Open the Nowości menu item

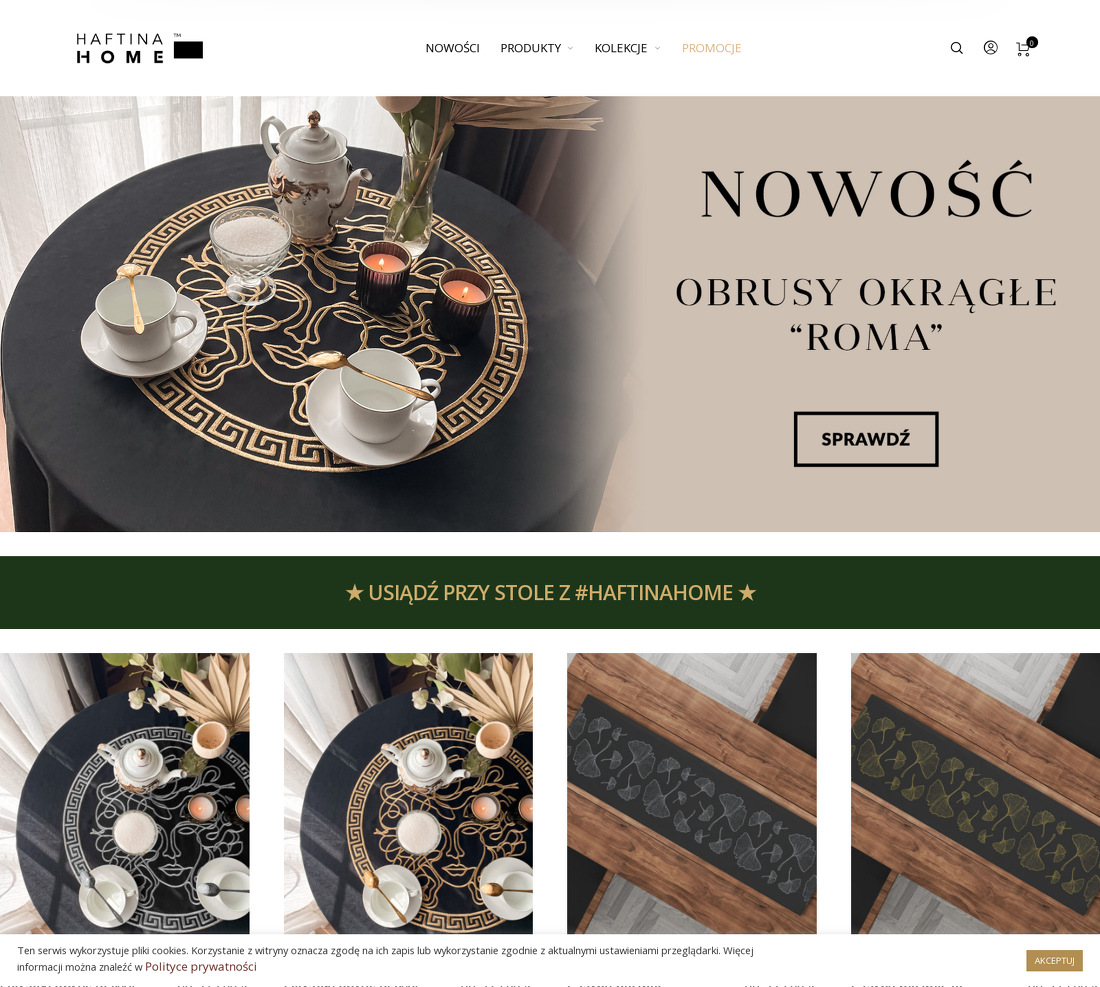pyautogui.click(x=452, y=48)
